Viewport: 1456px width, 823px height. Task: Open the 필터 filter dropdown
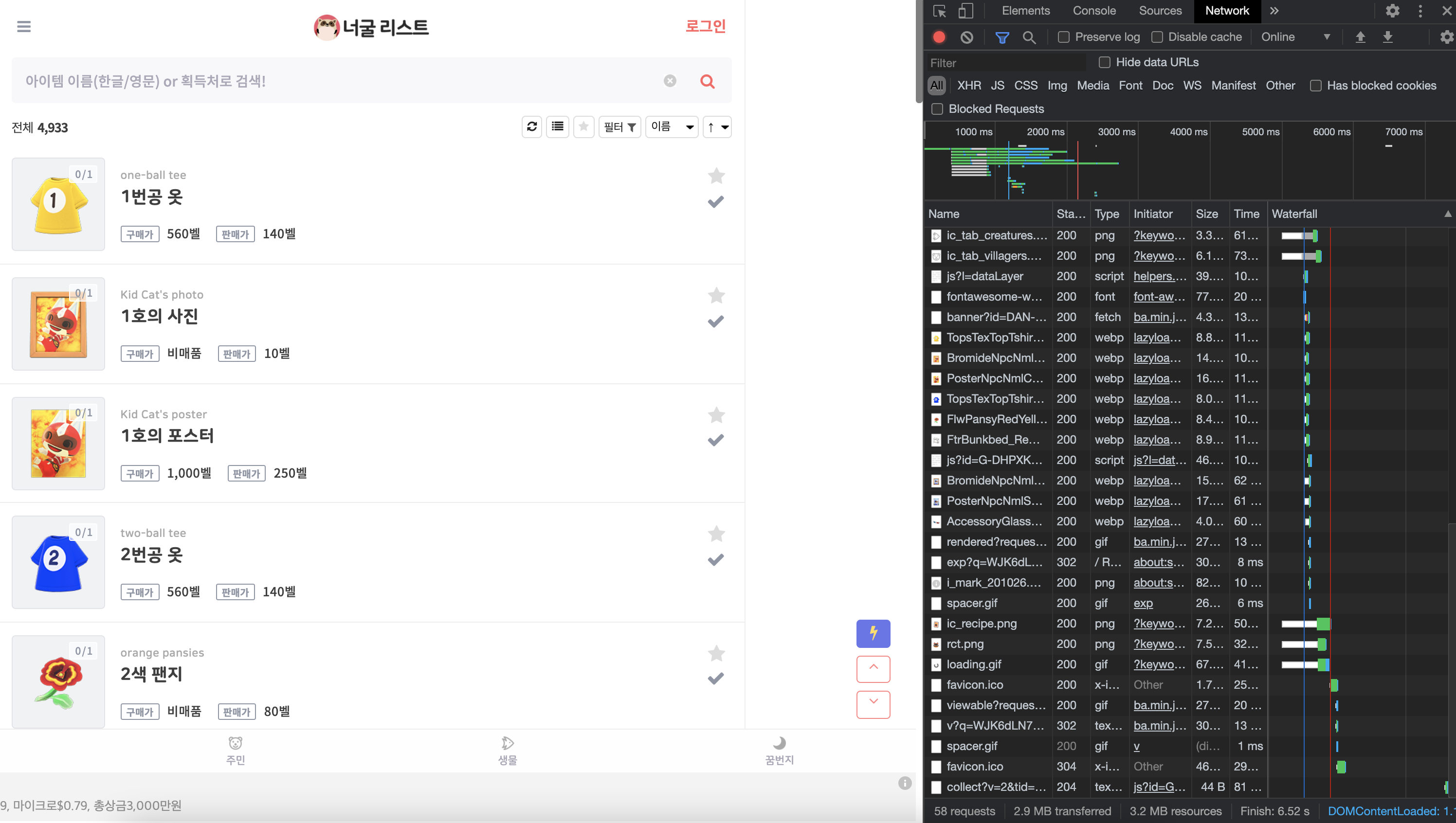[x=619, y=126]
